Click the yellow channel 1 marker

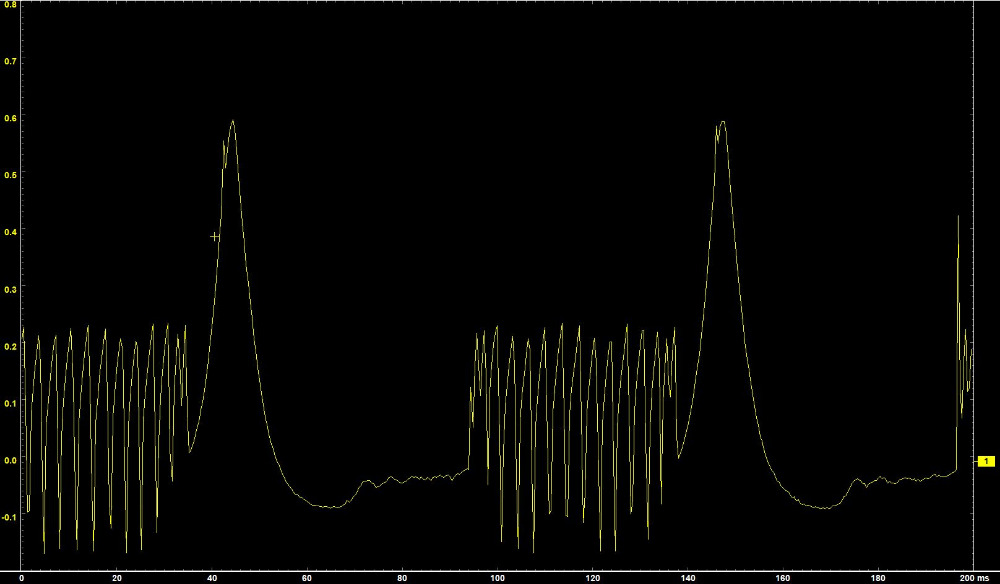point(986,461)
